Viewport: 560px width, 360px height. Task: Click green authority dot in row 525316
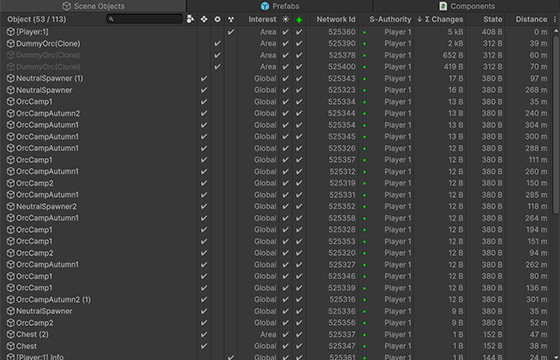coord(364,300)
